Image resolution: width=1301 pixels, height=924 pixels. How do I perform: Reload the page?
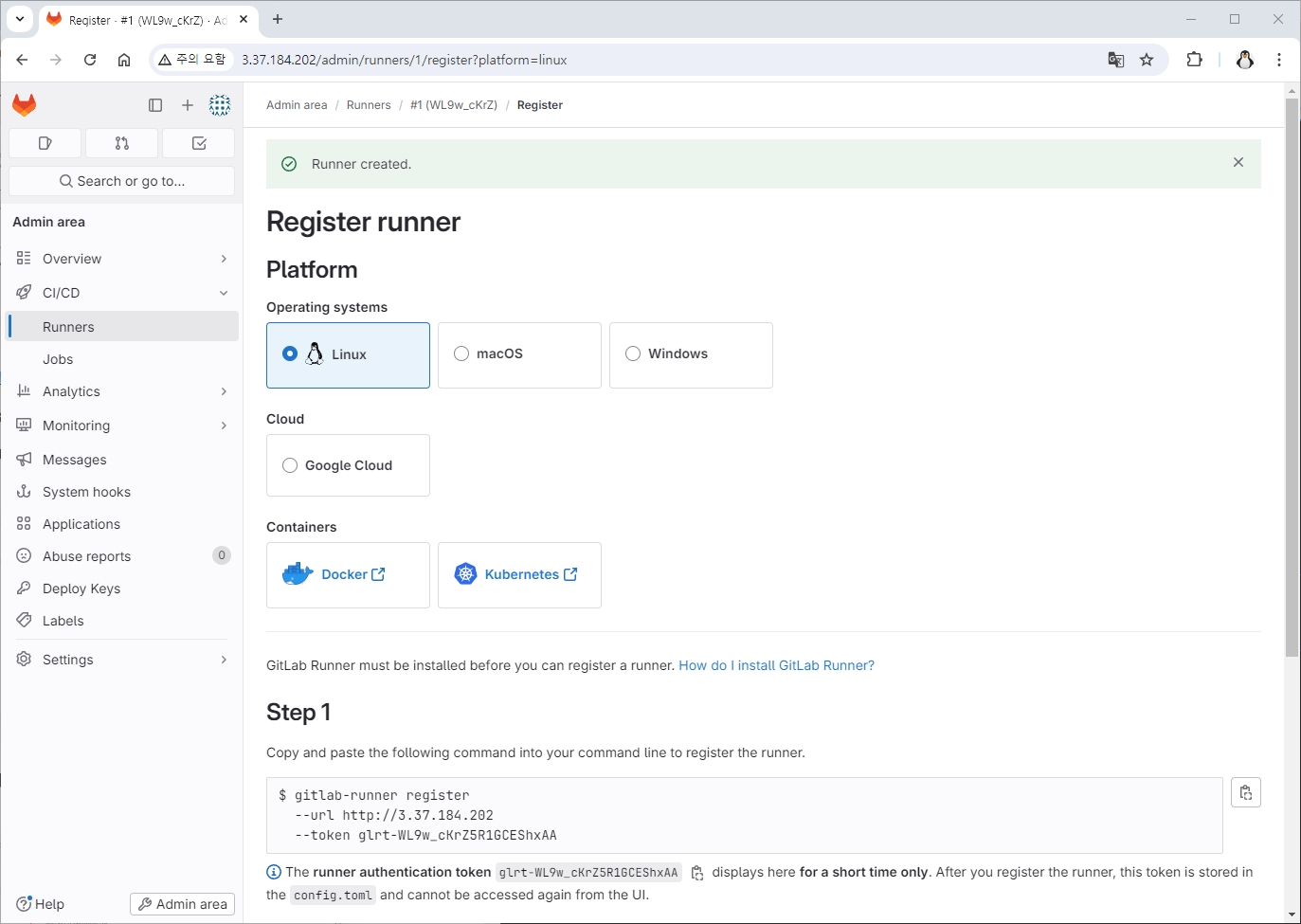click(x=90, y=60)
